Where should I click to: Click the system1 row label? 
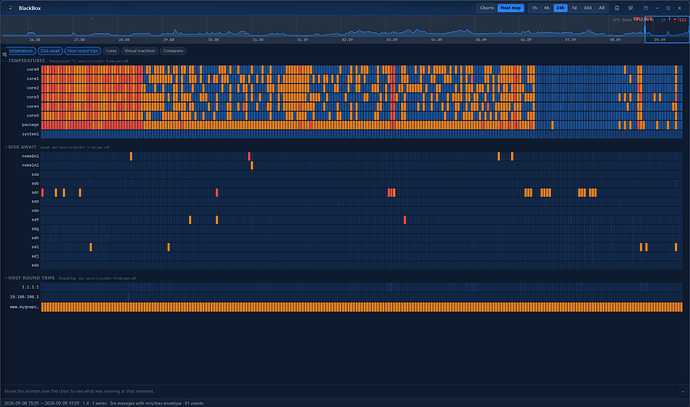point(30,134)
